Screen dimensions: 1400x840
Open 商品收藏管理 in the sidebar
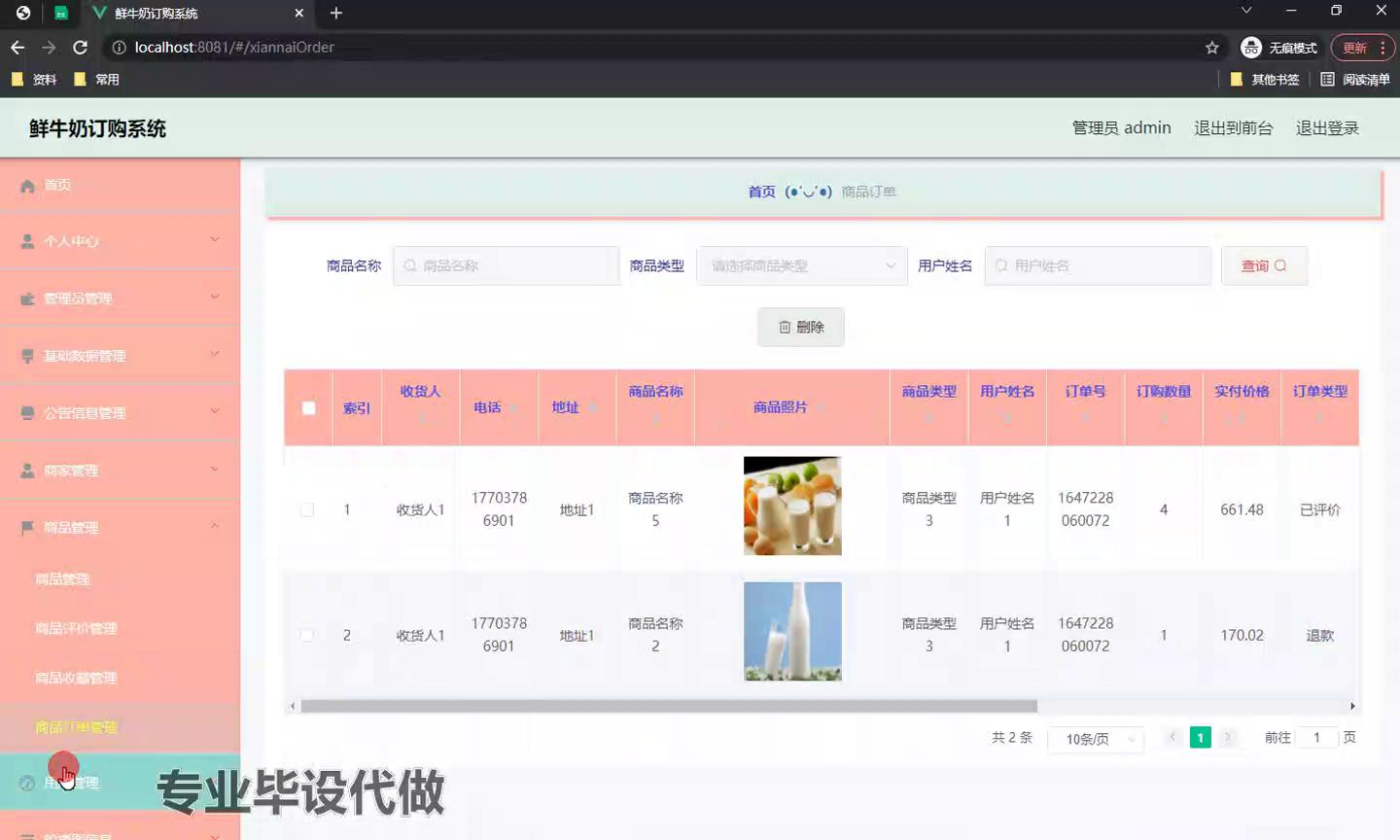pyautogui.click(x=76, y=678)
